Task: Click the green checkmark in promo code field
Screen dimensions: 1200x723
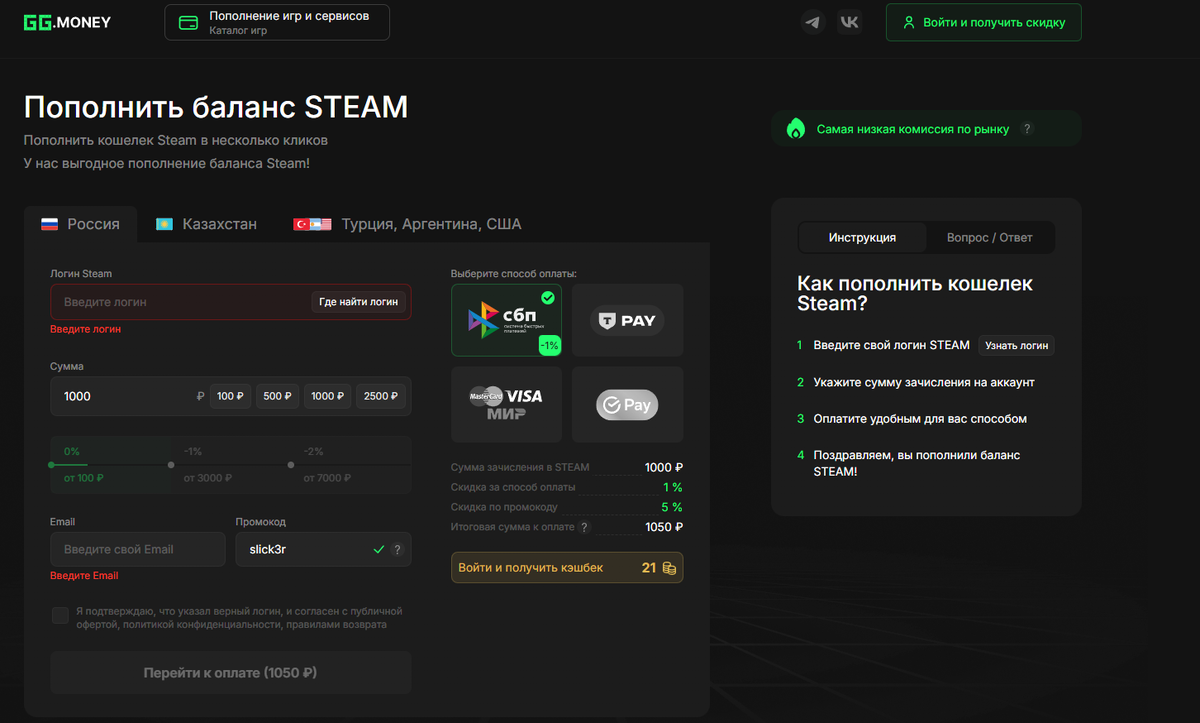Action: pyautogui.click(x=378, y=549)
